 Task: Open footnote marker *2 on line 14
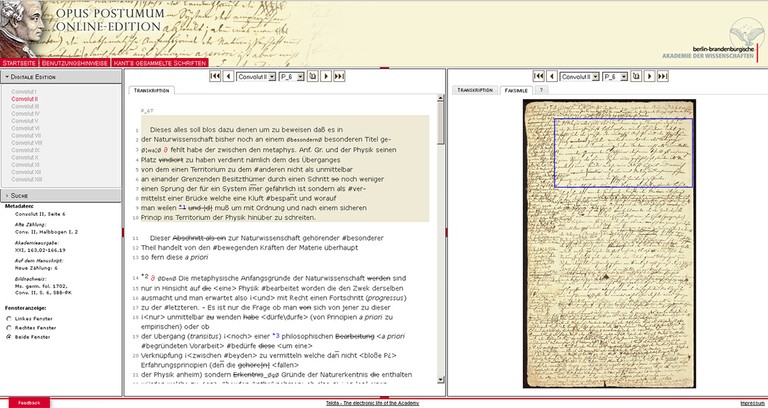coord(144,277)
